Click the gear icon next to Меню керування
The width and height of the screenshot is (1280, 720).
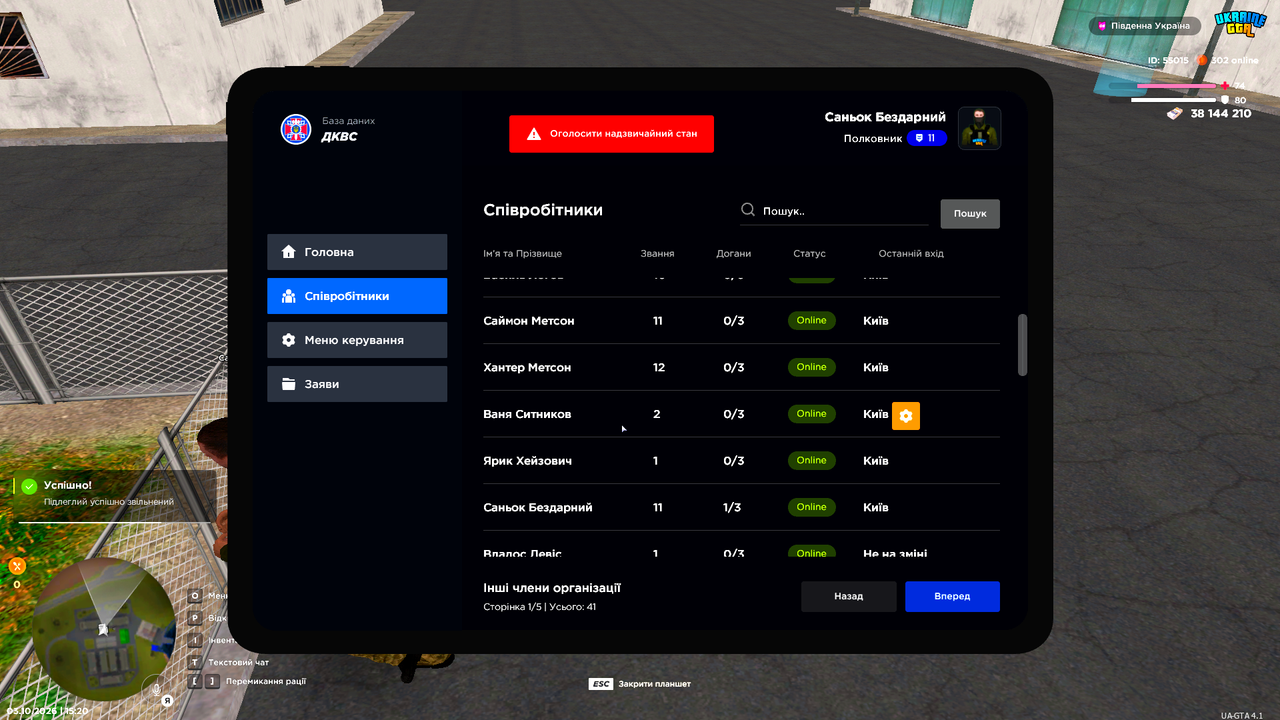click(x=288, y=340)
